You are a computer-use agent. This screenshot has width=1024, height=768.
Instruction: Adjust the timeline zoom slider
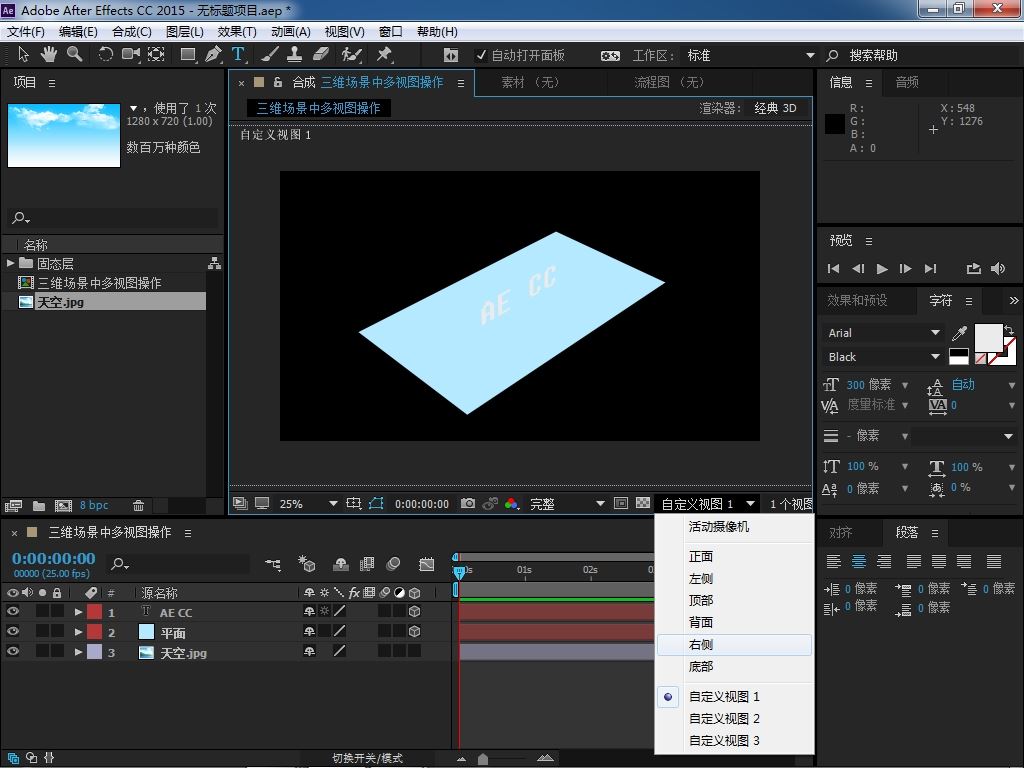(x=483, y=758)
